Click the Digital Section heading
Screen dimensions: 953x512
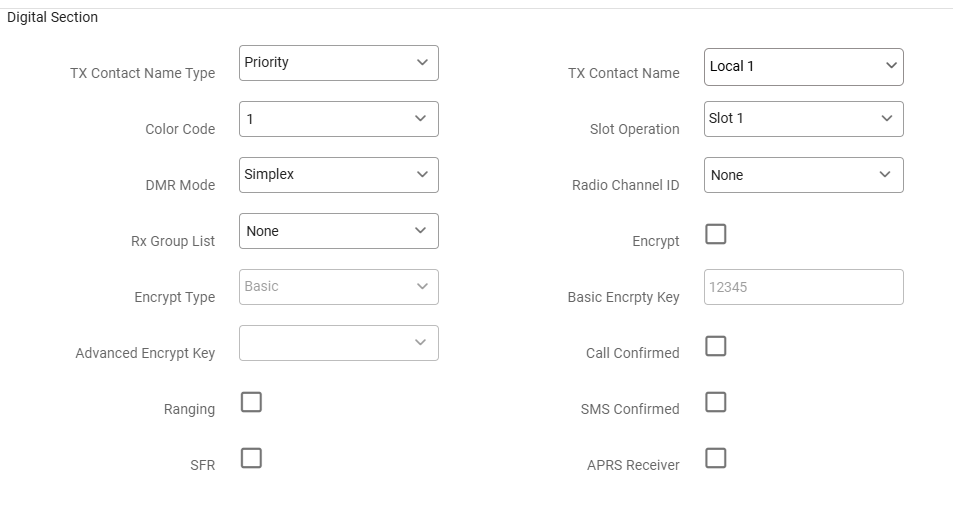[x=52, y=17]
